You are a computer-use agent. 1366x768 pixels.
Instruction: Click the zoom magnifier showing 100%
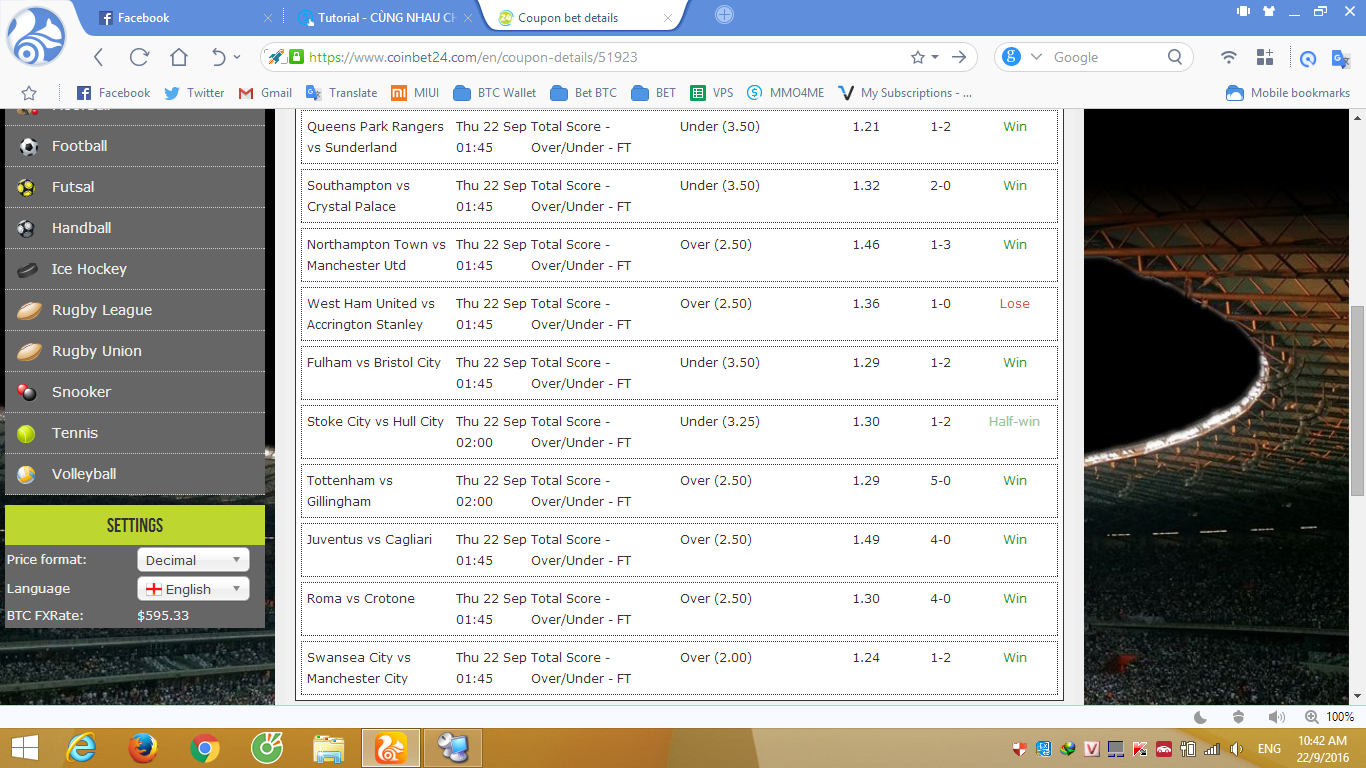(1312, 717)
